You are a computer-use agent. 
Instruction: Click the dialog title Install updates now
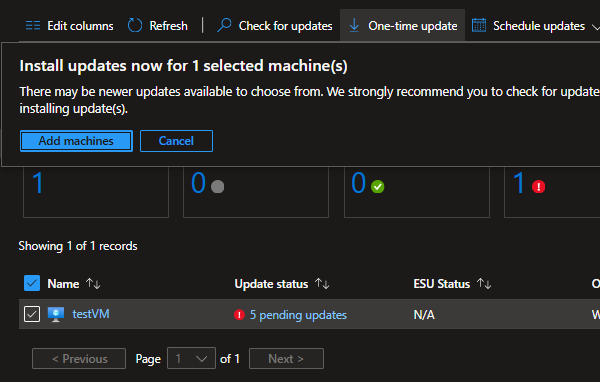[184, 66]
